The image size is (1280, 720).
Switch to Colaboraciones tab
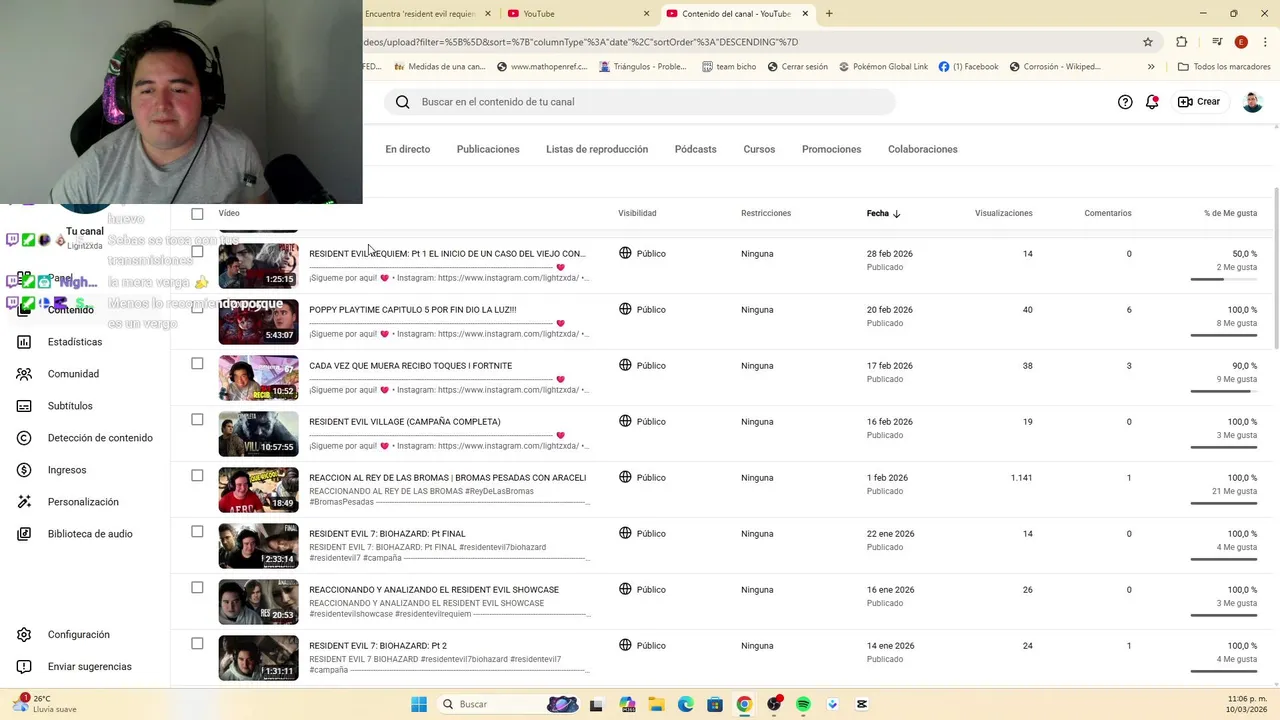pos(923,149)
